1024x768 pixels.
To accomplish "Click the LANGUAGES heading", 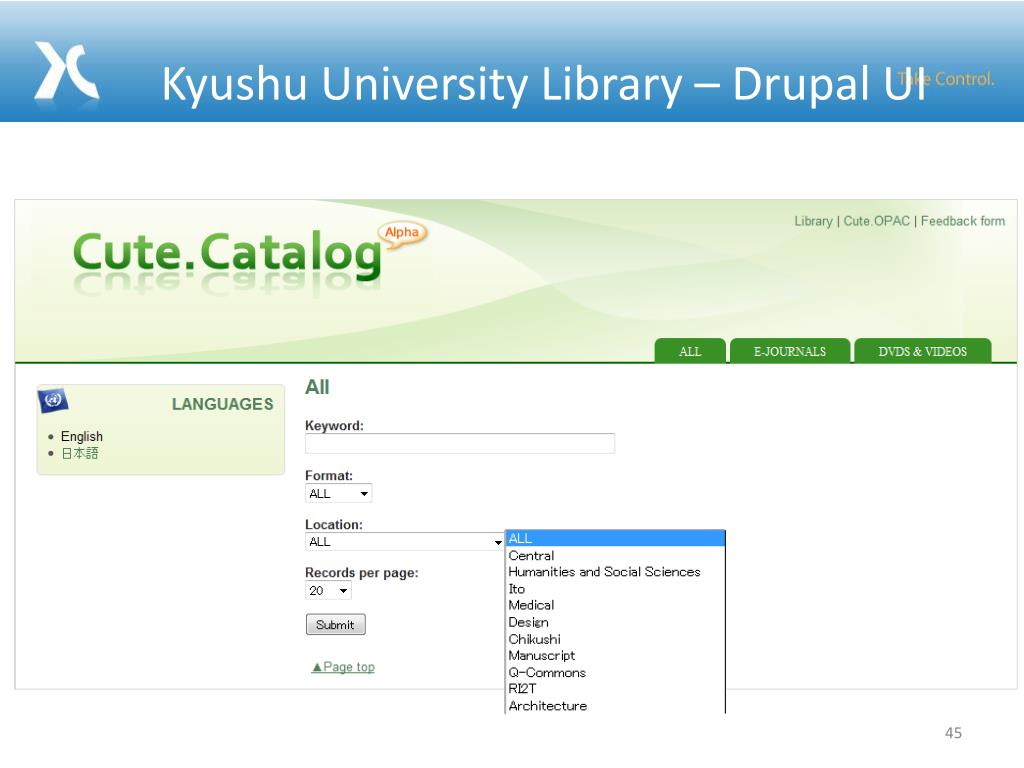I will [x=223, y=404].
